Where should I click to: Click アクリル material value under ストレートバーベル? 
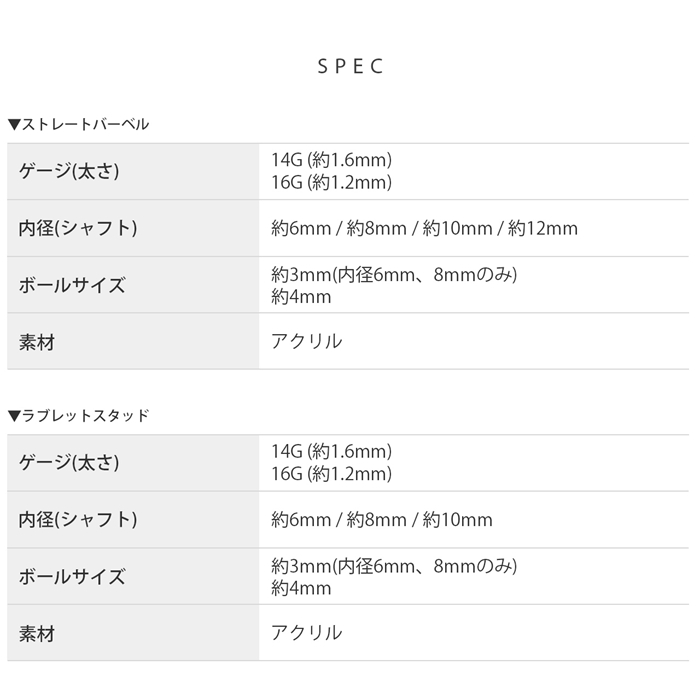coord(306,342)
